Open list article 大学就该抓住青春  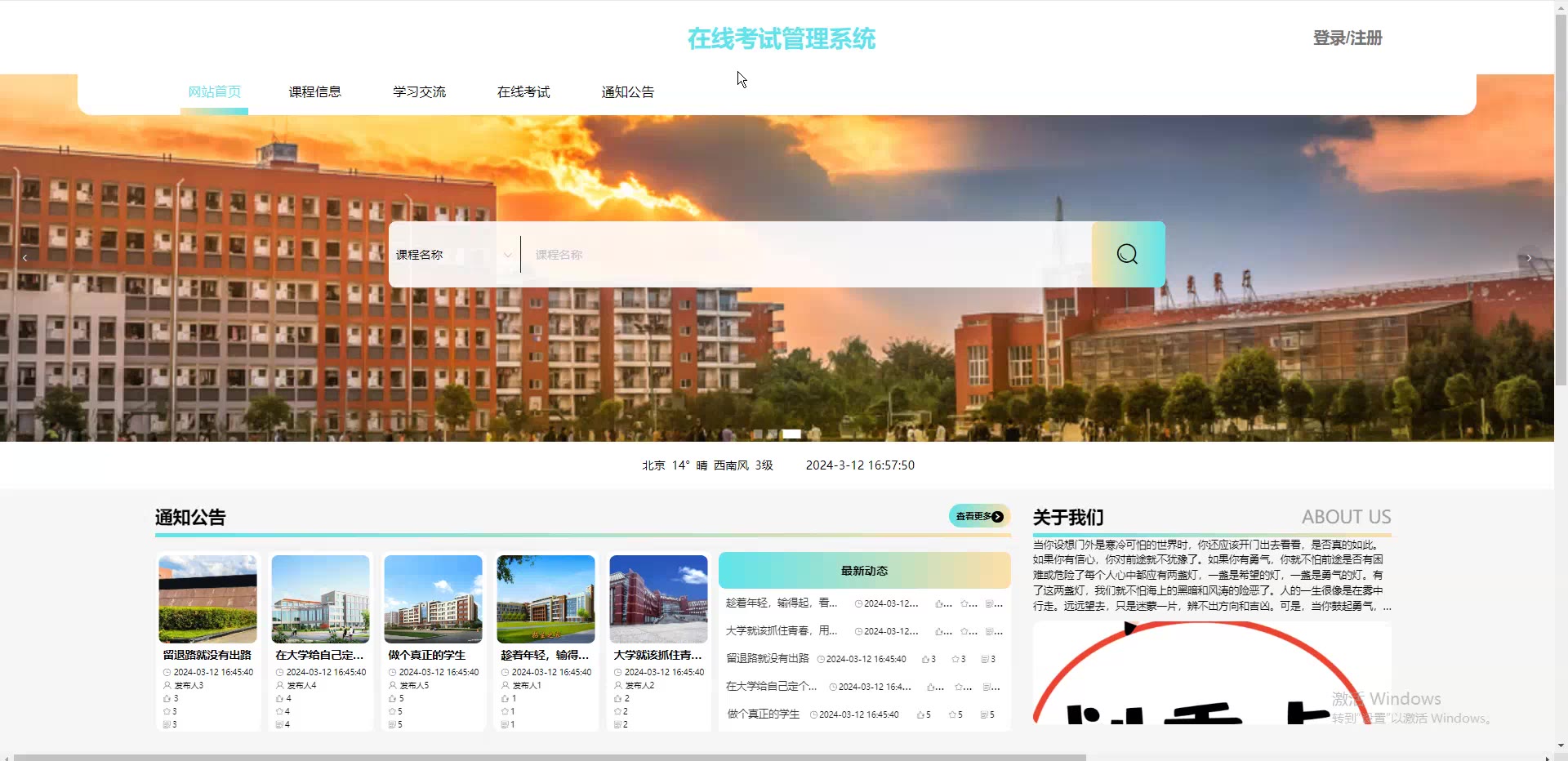782,631
